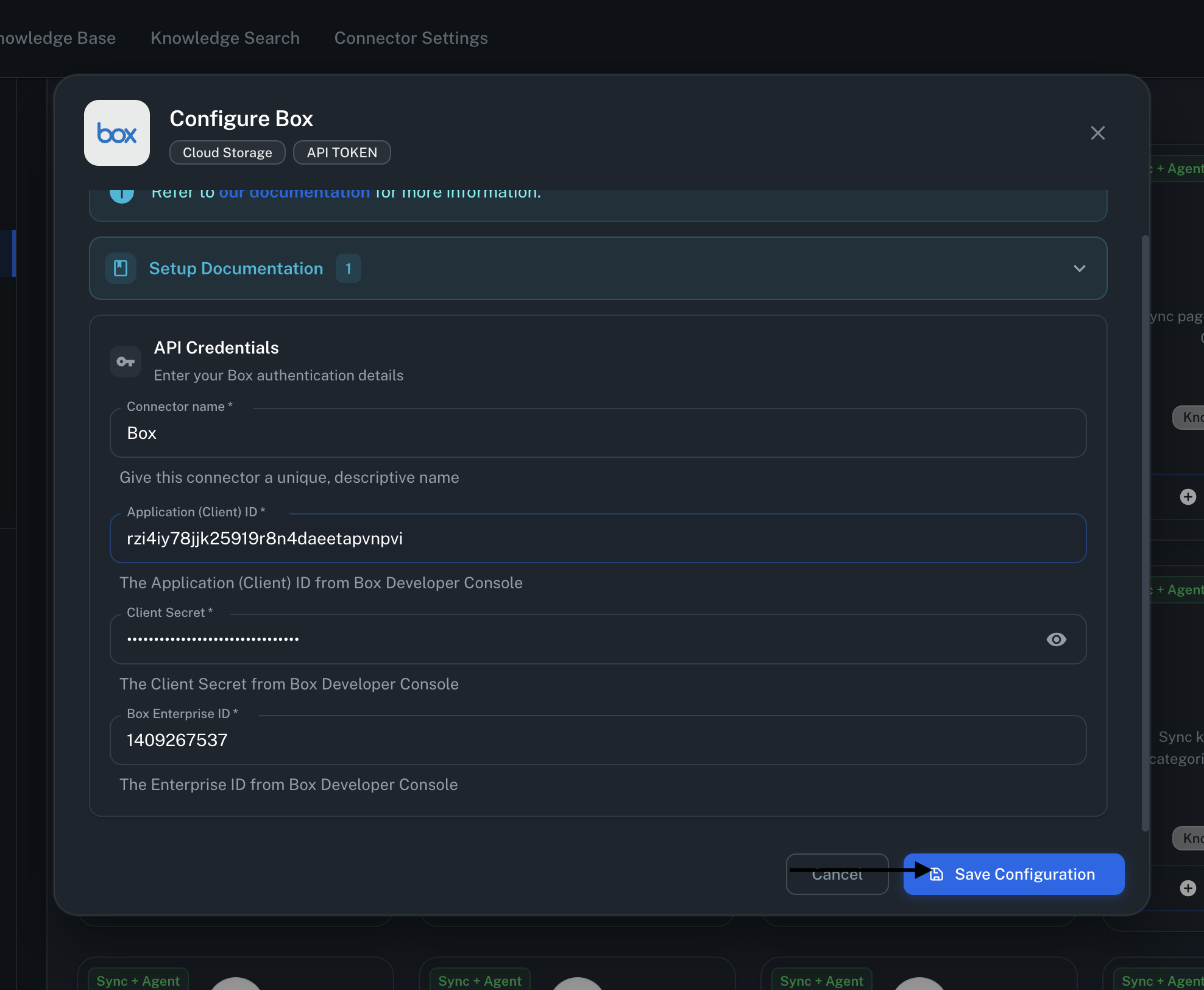Click the upper plus circle icon at right edge
This screenshot has height=990, width=1204.
[1188, 497]
